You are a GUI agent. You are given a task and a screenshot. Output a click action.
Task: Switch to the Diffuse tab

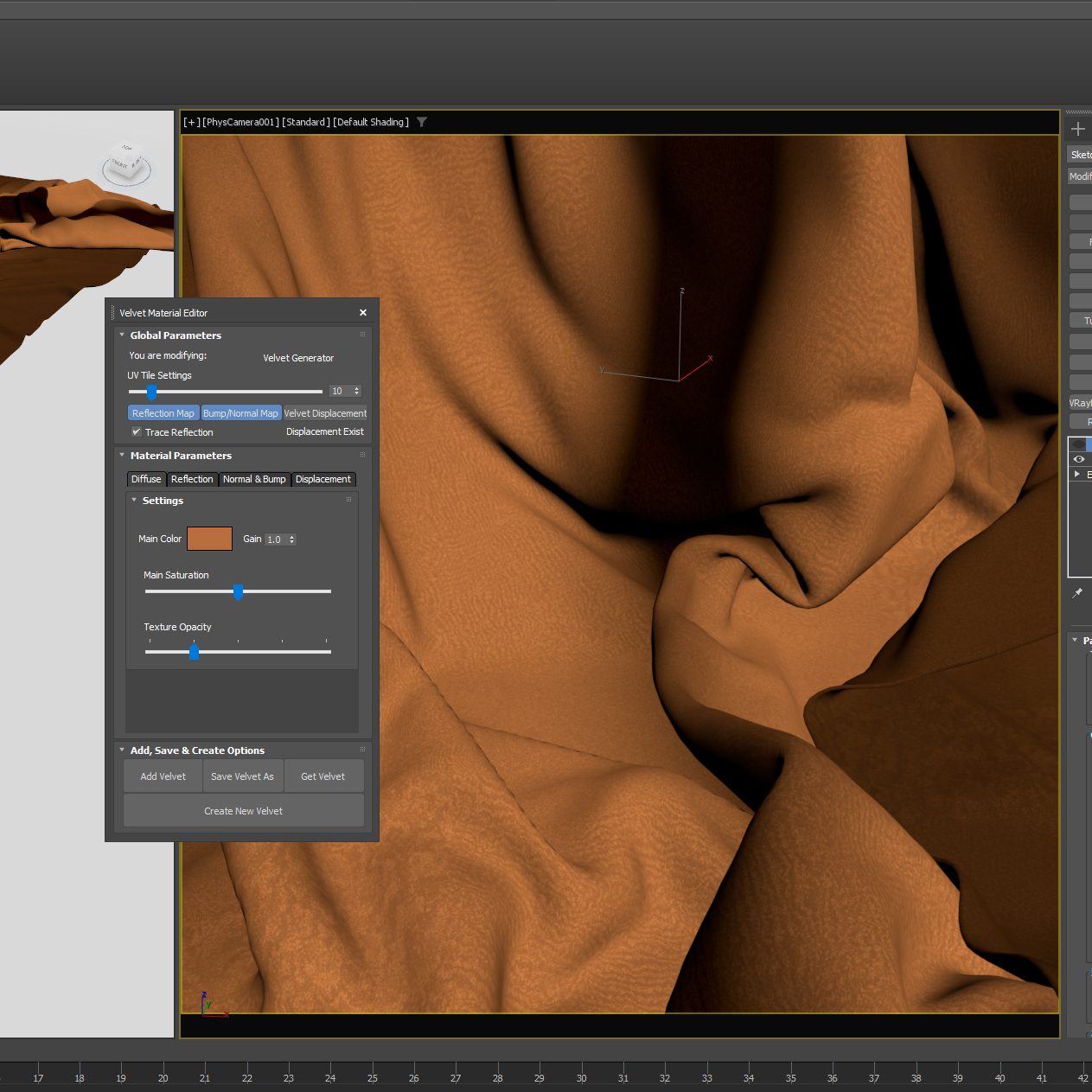(146, 479)
